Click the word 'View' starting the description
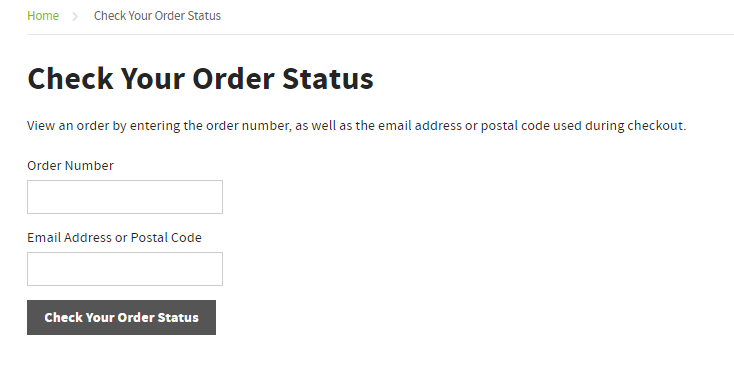Screen dimensions: 734x372 (41, 126)
